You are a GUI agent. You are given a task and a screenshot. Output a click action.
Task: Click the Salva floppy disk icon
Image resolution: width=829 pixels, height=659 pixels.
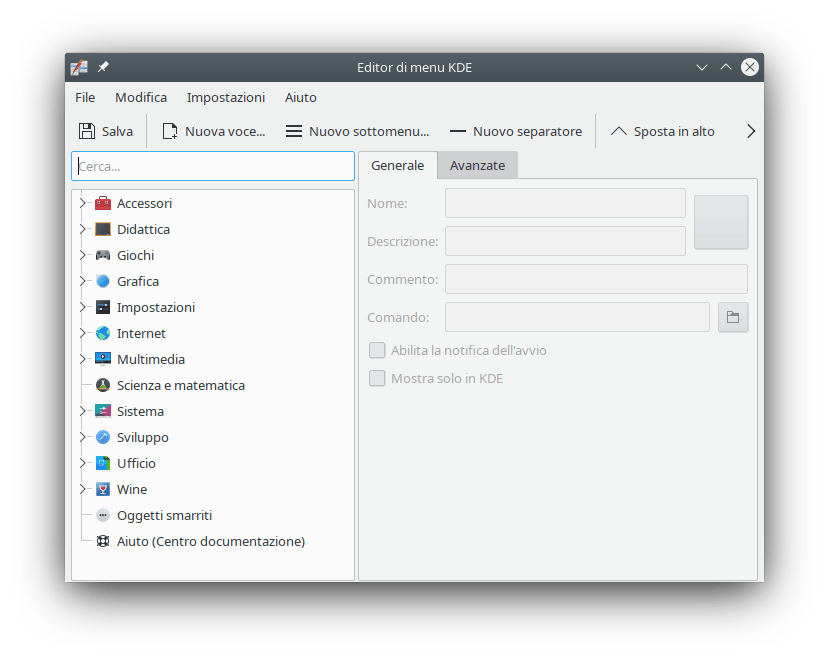click(x=87, y=131)
